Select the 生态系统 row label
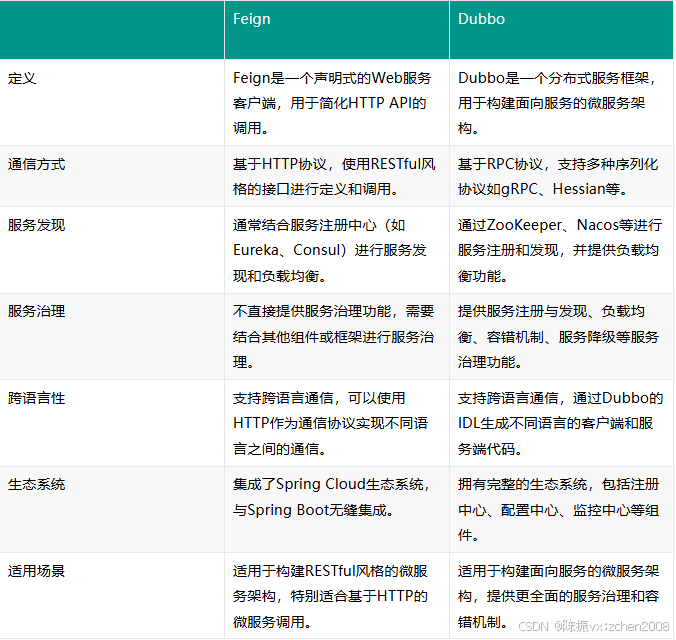Image resolution: width=676 pixels, height=640 pixels. (x=36, y=484)
